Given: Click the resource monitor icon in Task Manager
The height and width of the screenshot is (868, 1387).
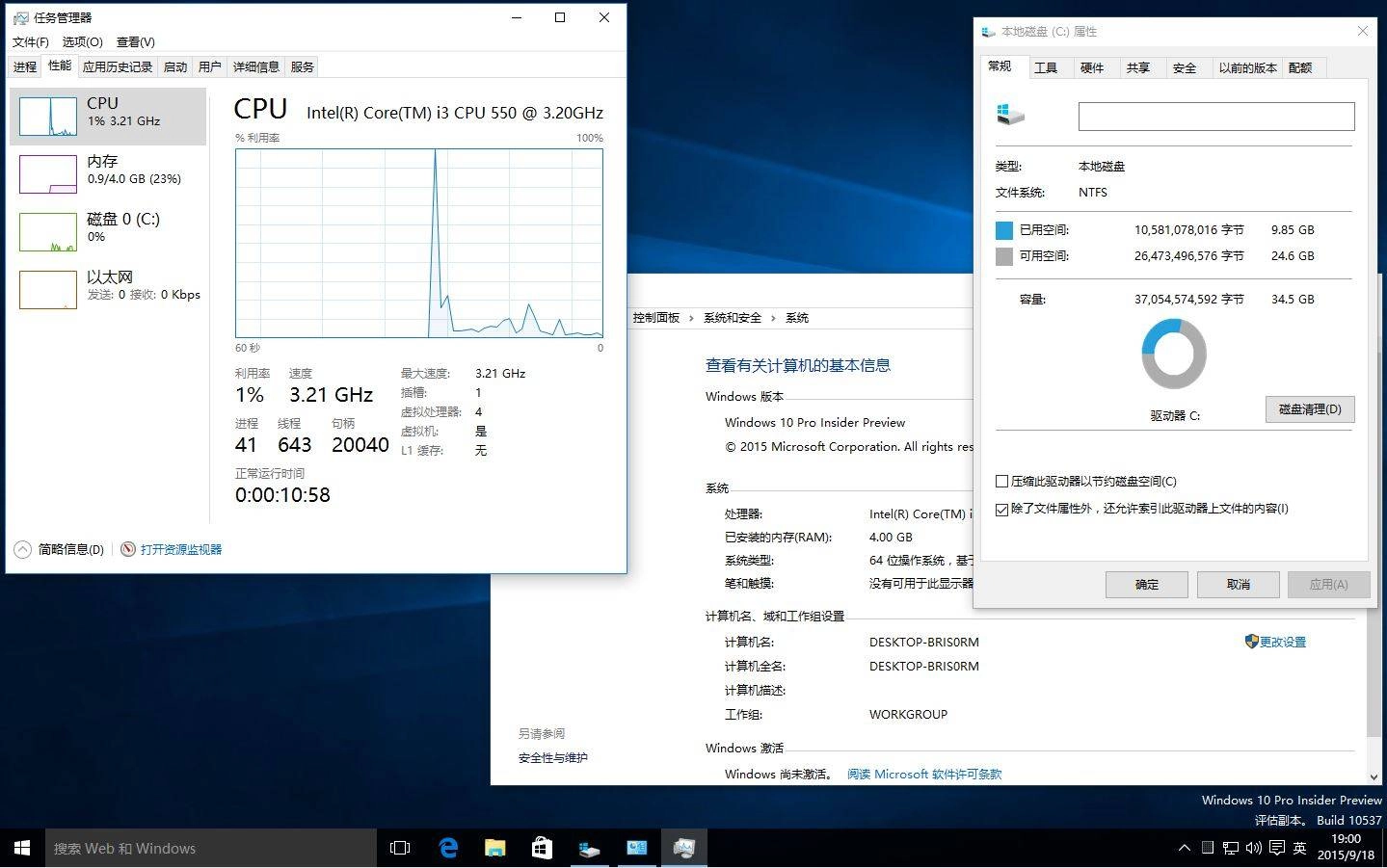Looking at the screenshot, I should (128, 549).
